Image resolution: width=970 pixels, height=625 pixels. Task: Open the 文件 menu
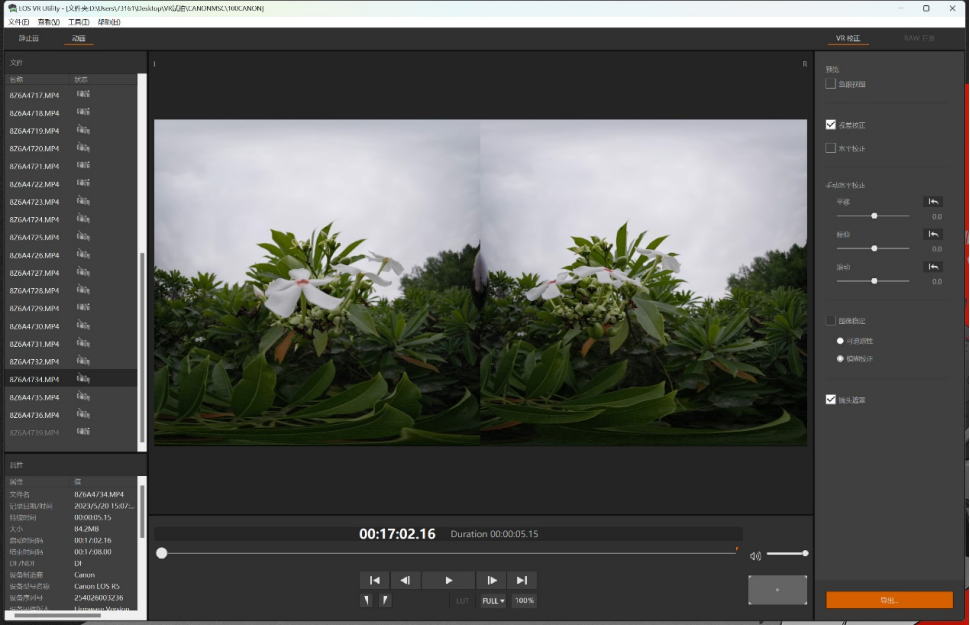click(19, 21)
